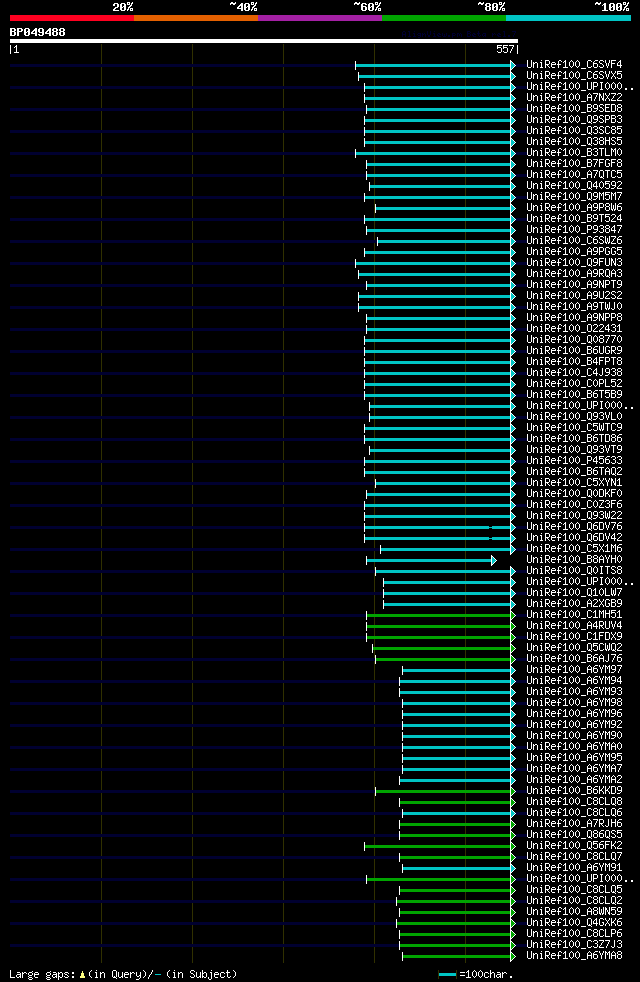Screen dimensions: 640x982
Task: Click hit label UniRef100_C5XYN1
Action: click(574, 483)
